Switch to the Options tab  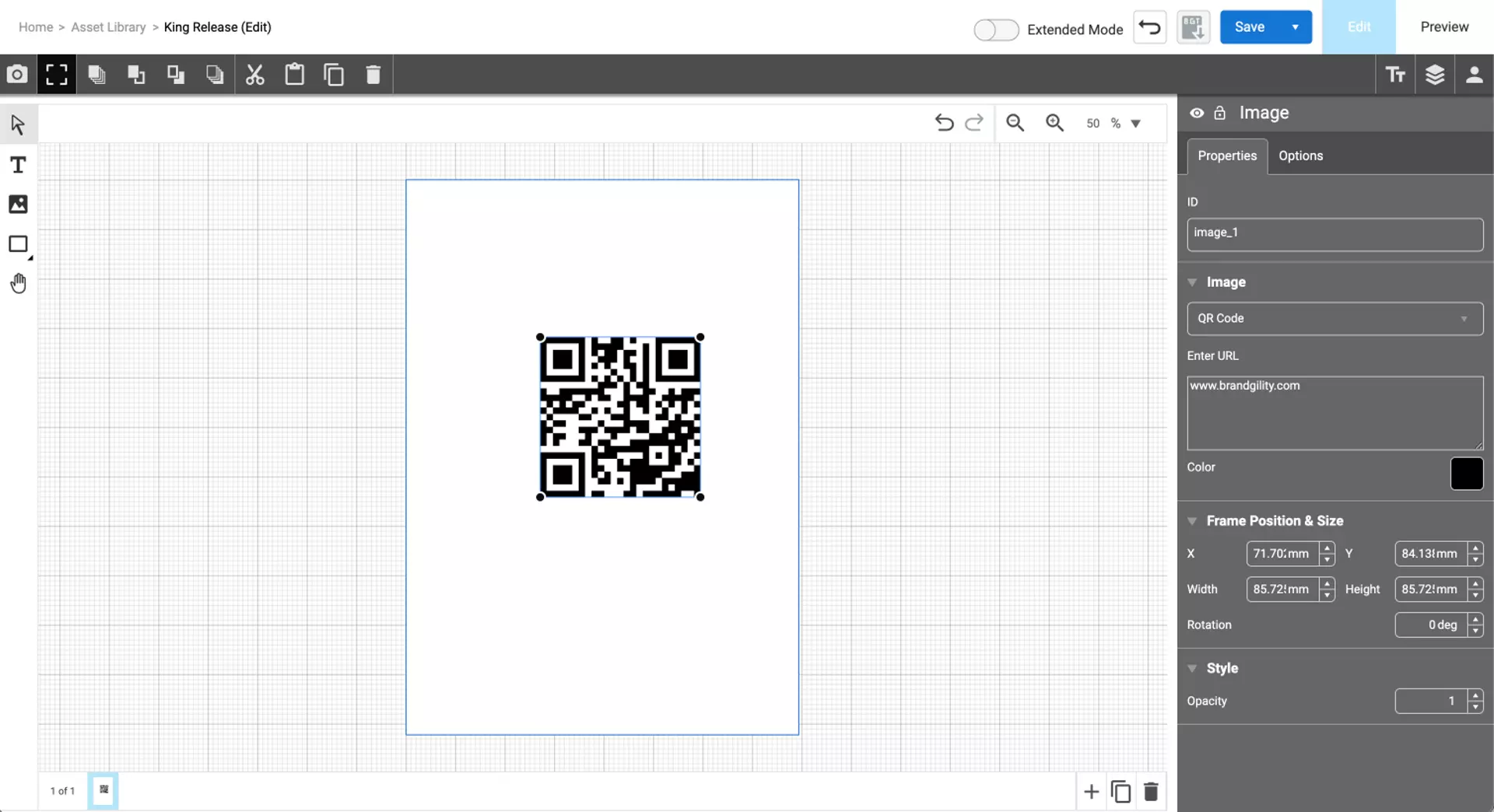point(1300,156)
